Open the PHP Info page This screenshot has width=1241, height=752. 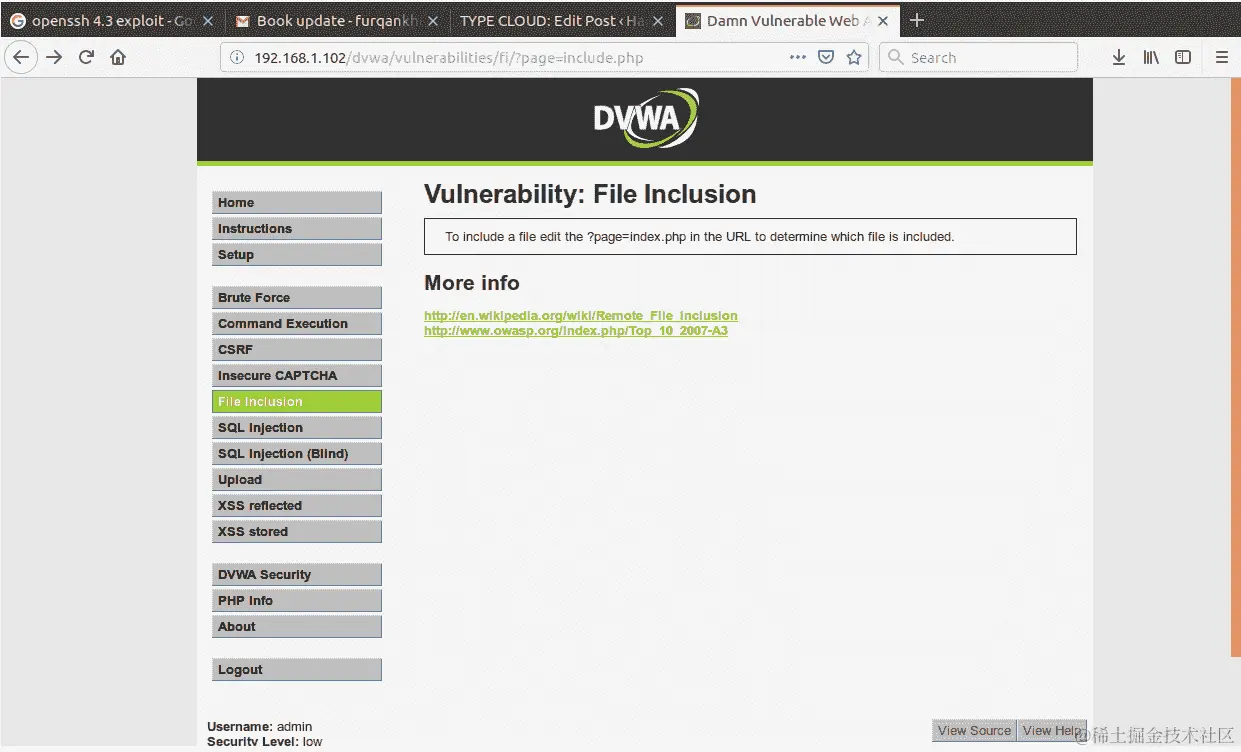pos(297,600)
